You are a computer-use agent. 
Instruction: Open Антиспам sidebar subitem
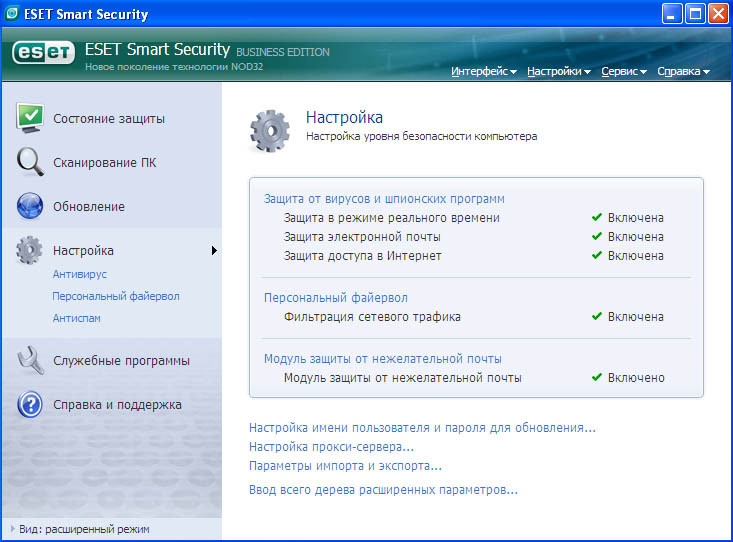click(x=76, y=318)
